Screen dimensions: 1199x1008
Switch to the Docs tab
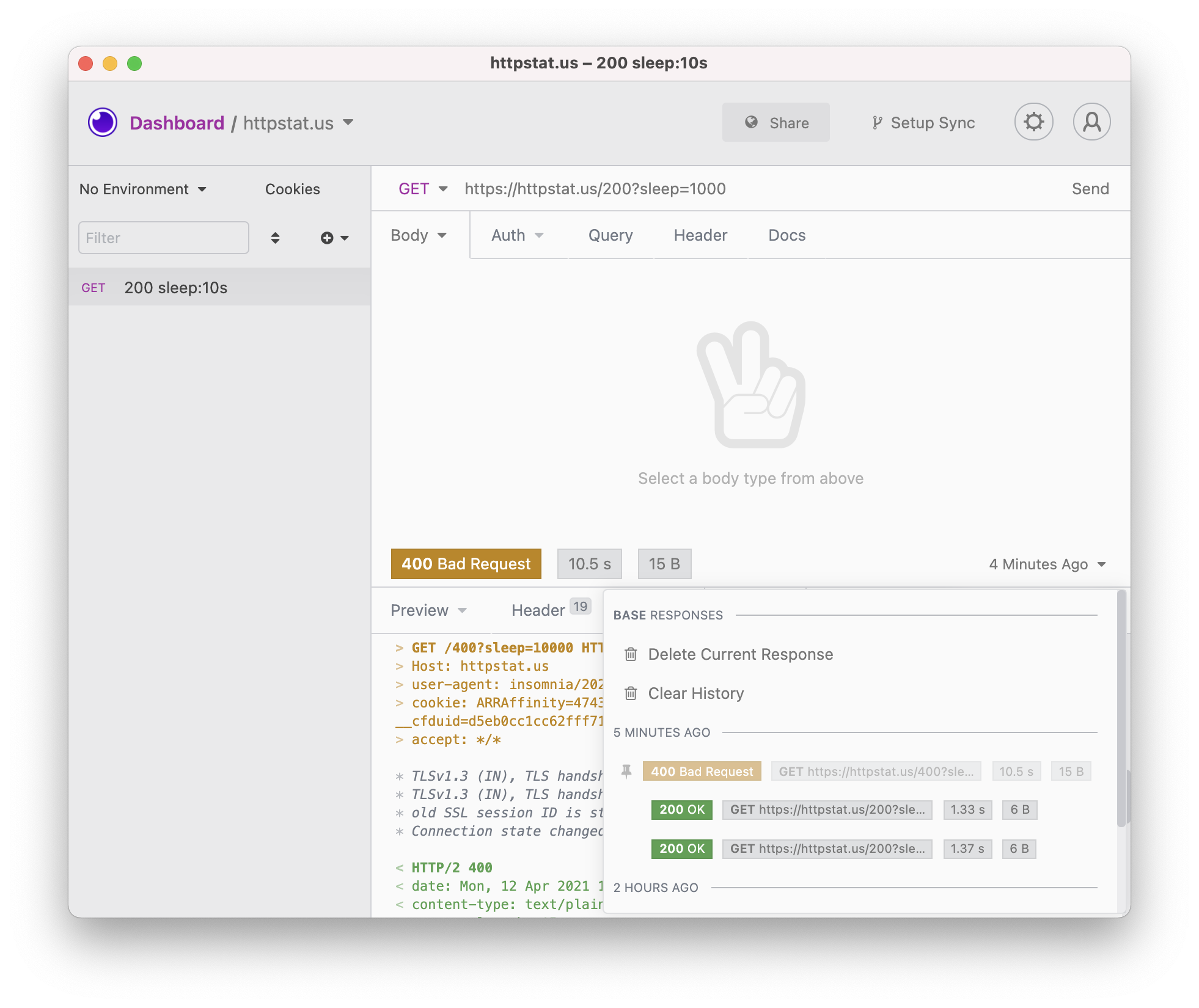(787, 235)
